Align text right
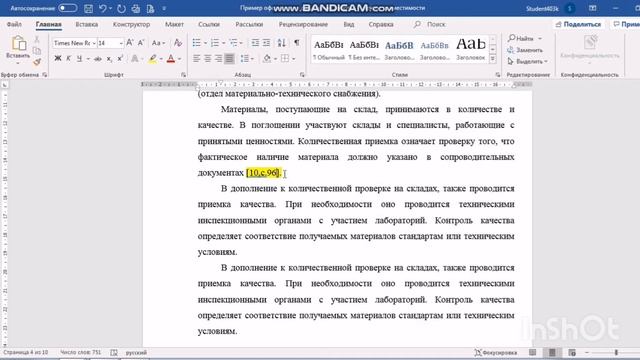The image size is (640, 360). 218,59
